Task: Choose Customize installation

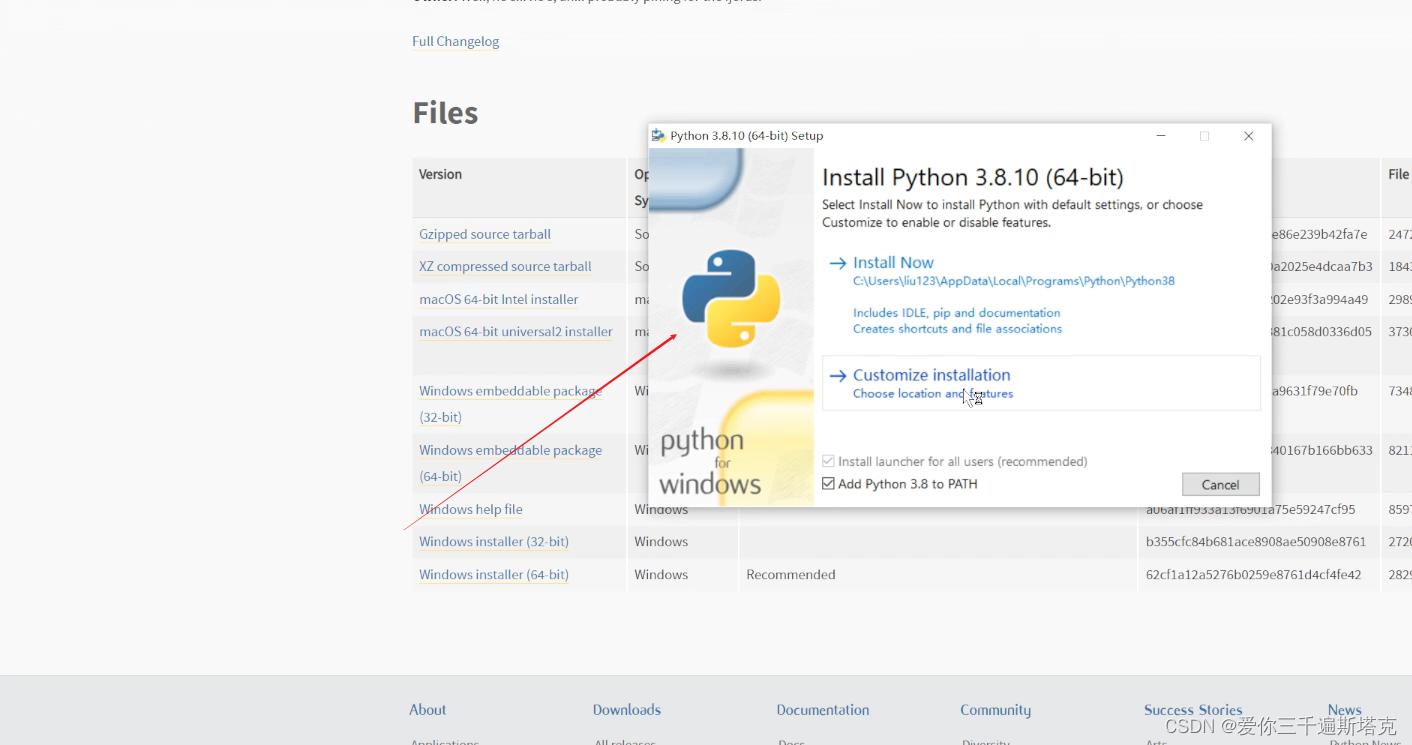Action: tap(931, 375)
